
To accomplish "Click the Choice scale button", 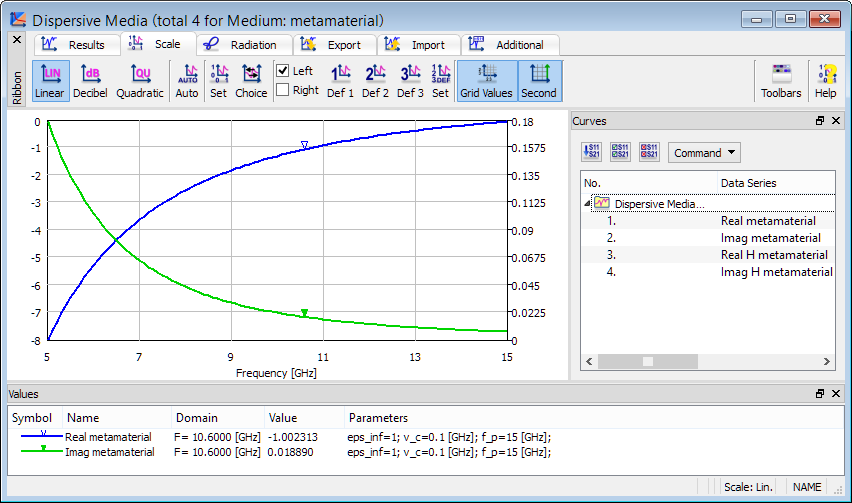I will click(x=251, y=81).
